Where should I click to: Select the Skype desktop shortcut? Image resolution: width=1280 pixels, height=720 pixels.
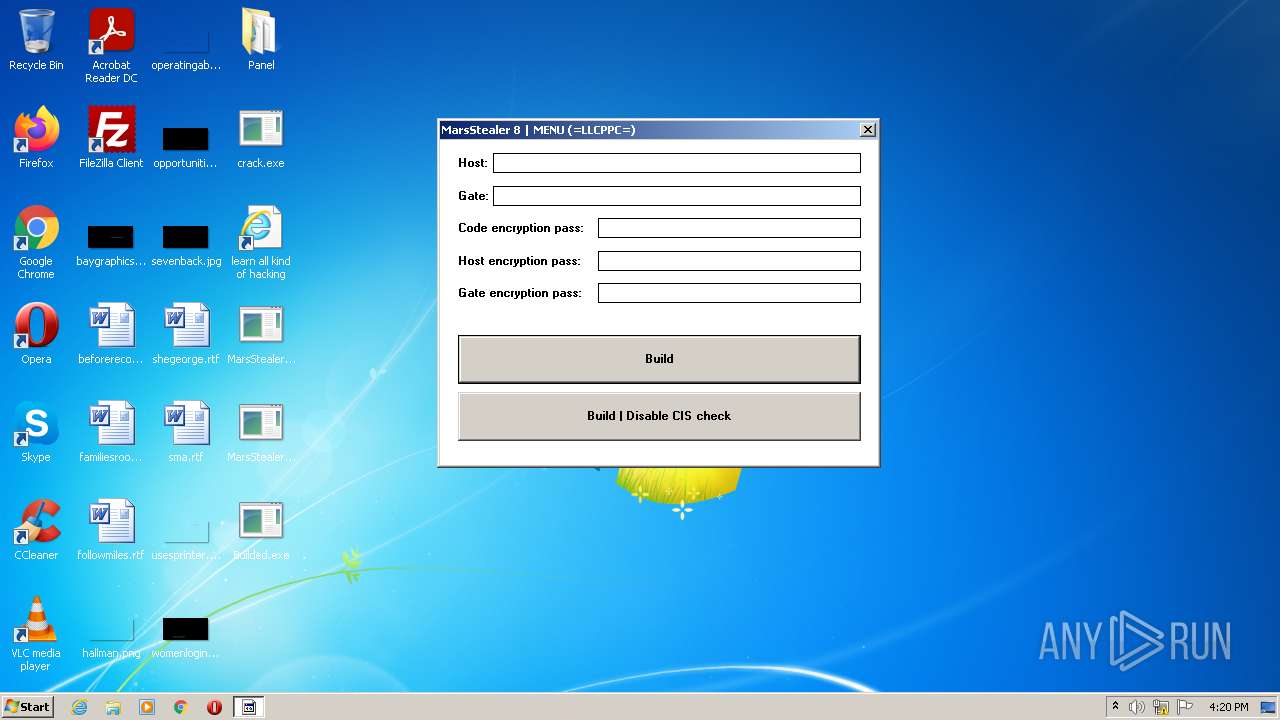(x=36, y=432)
